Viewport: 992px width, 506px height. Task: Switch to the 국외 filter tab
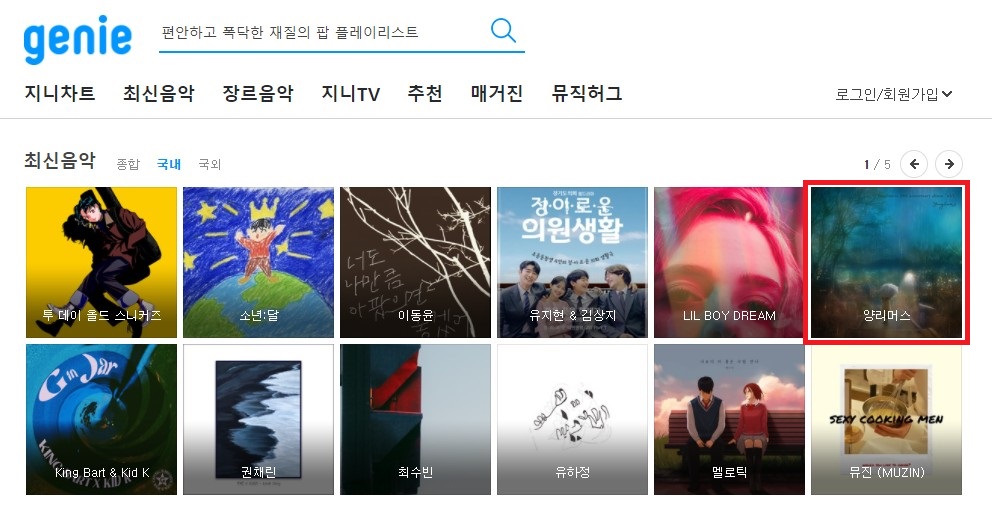point(209,164)
